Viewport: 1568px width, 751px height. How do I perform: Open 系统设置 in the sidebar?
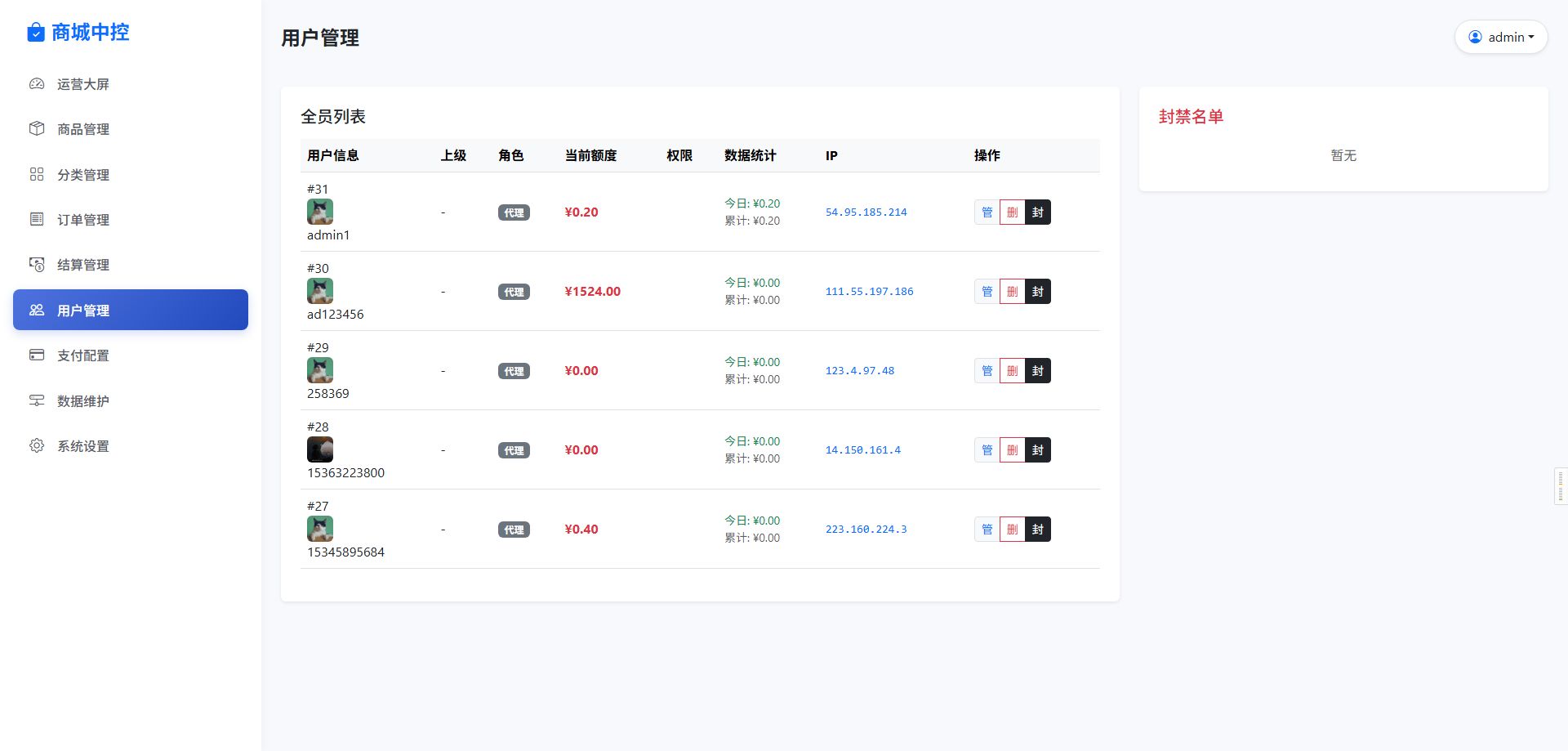click(131, 445)
